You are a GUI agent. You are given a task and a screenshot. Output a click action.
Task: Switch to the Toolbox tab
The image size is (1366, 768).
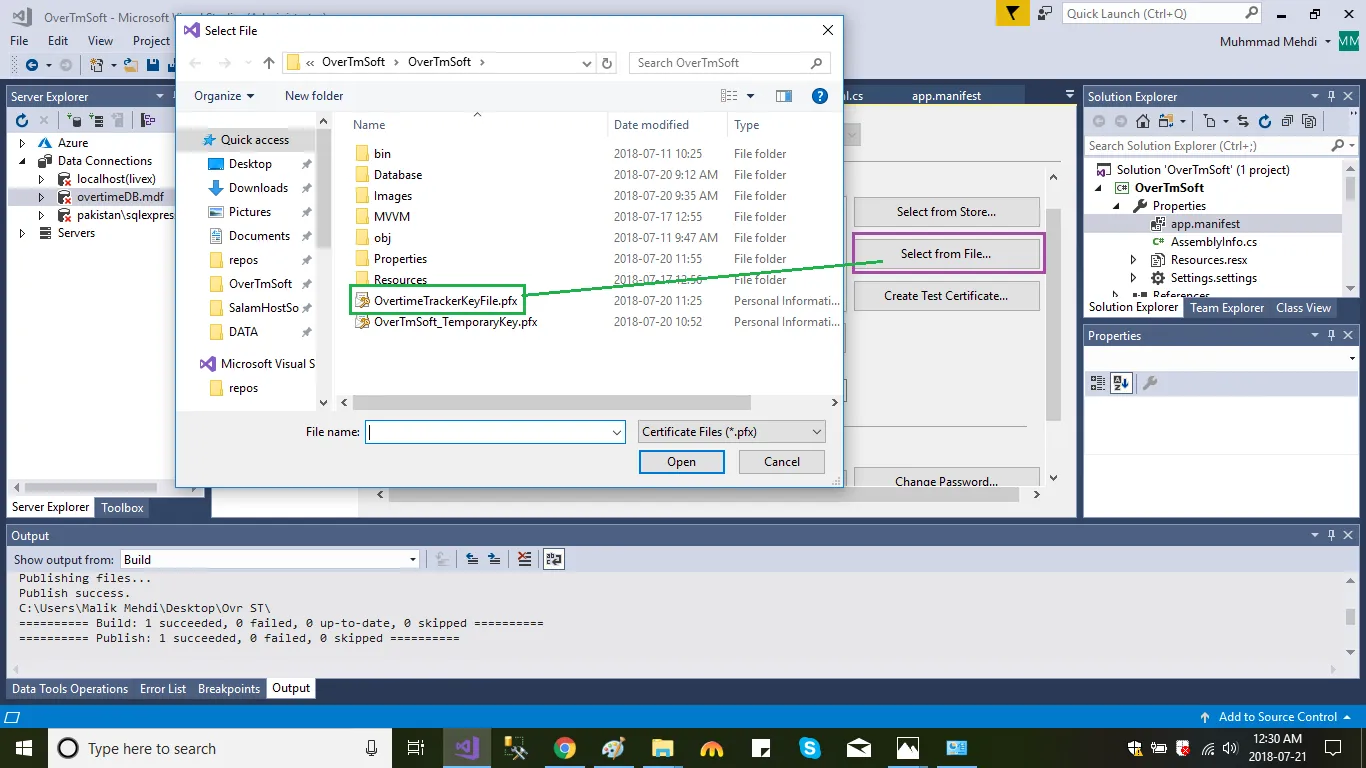[123, 508]
